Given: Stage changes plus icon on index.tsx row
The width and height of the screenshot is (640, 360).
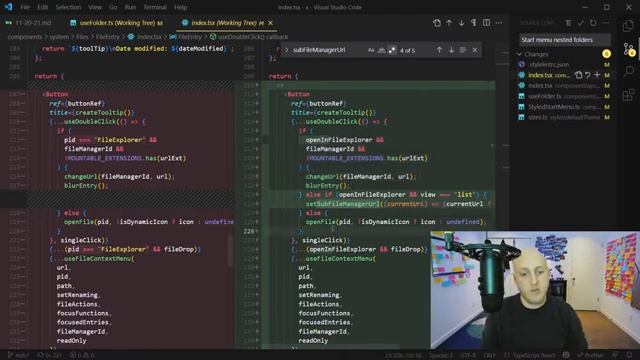Looking at the screenshot, I should 597,75.
